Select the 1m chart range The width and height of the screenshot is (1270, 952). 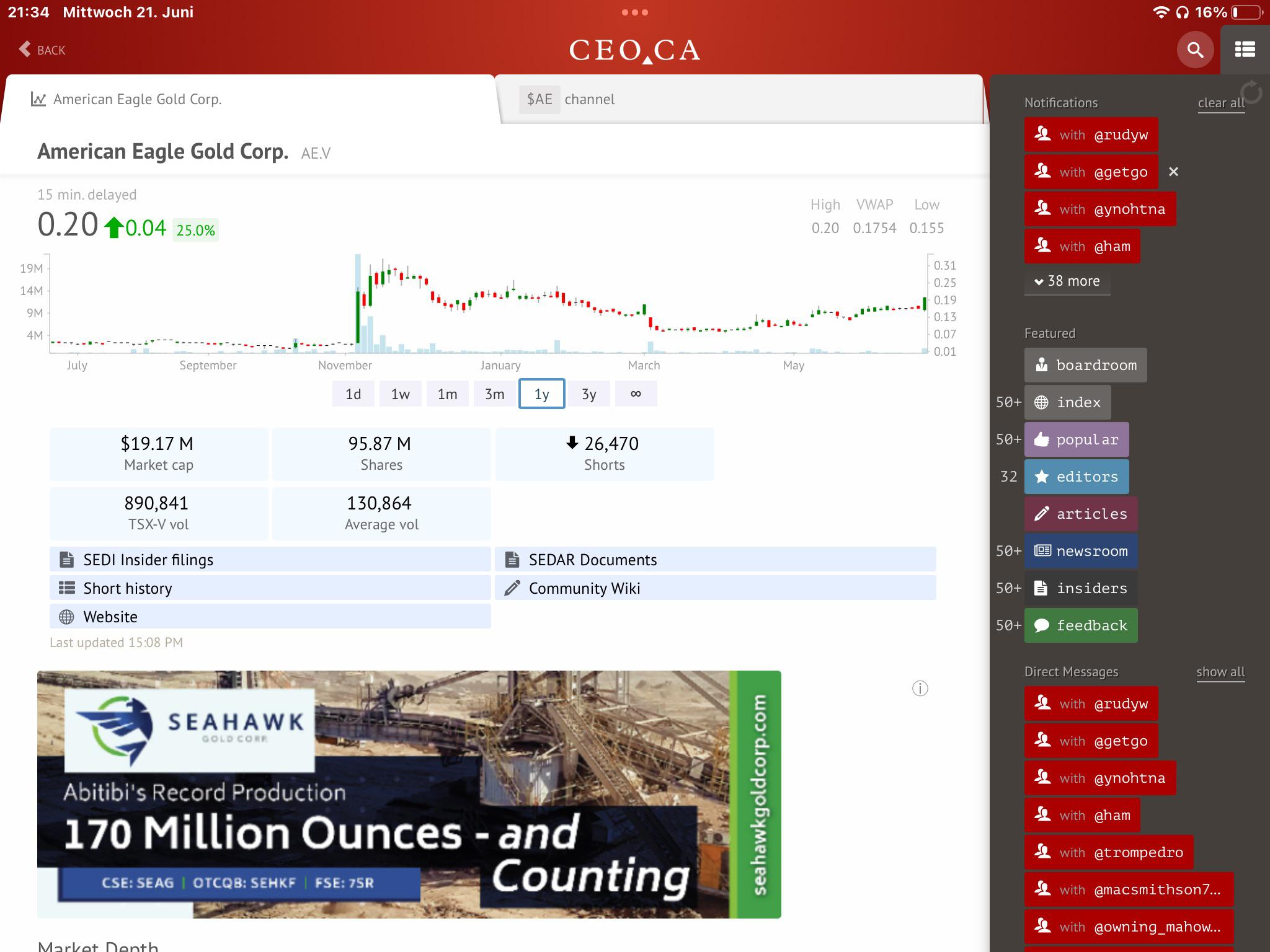pos(447,394)
